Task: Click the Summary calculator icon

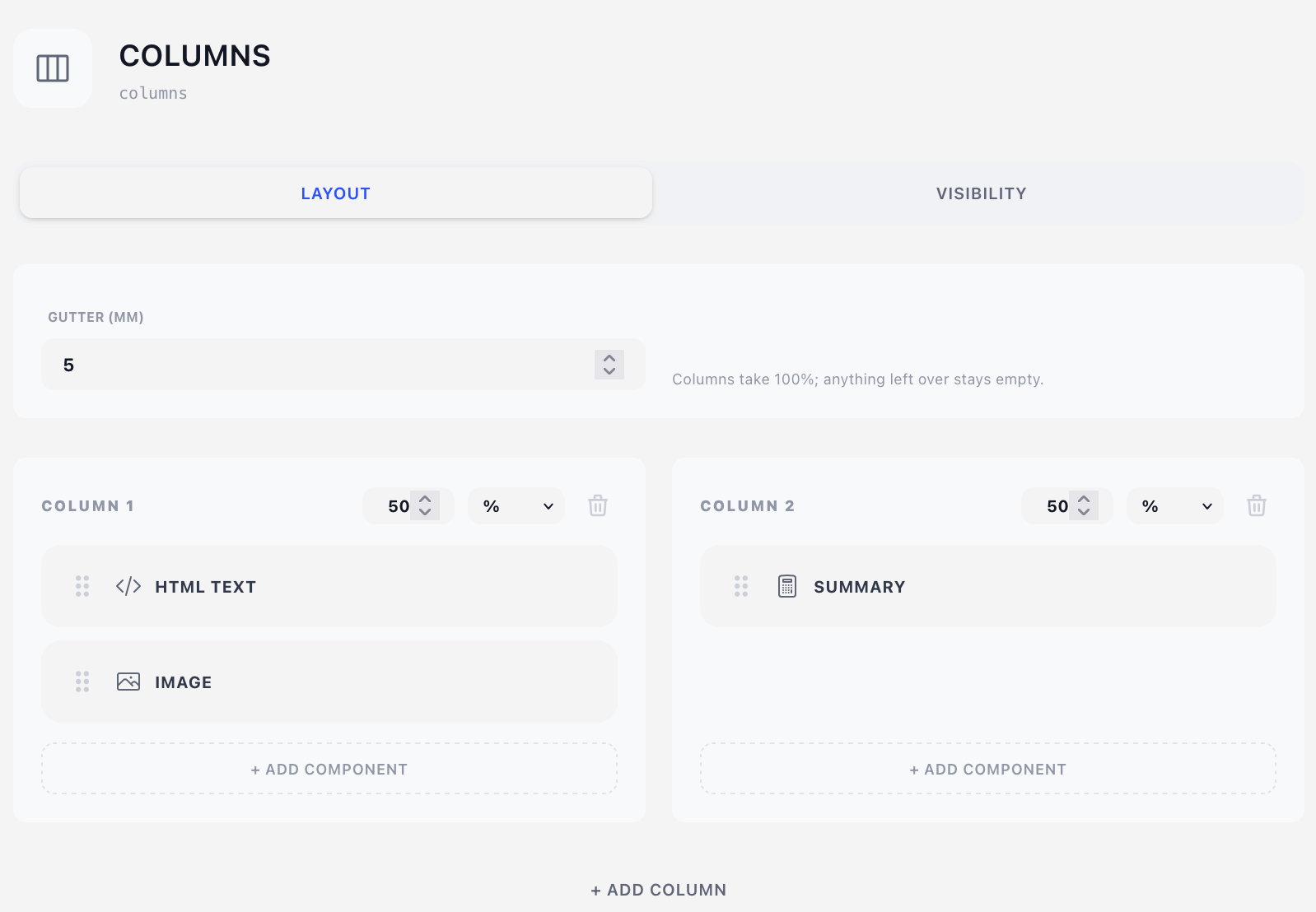Action: tap(787, 586)
